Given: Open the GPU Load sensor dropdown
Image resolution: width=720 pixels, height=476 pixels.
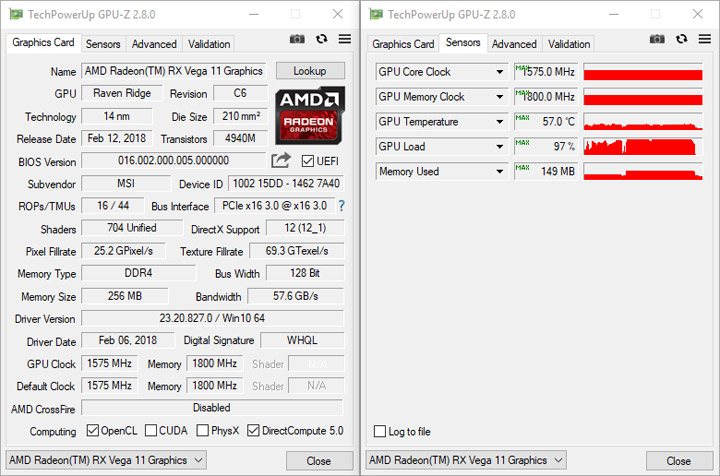Looking at the screenshot, I should (x=500, y=146).
